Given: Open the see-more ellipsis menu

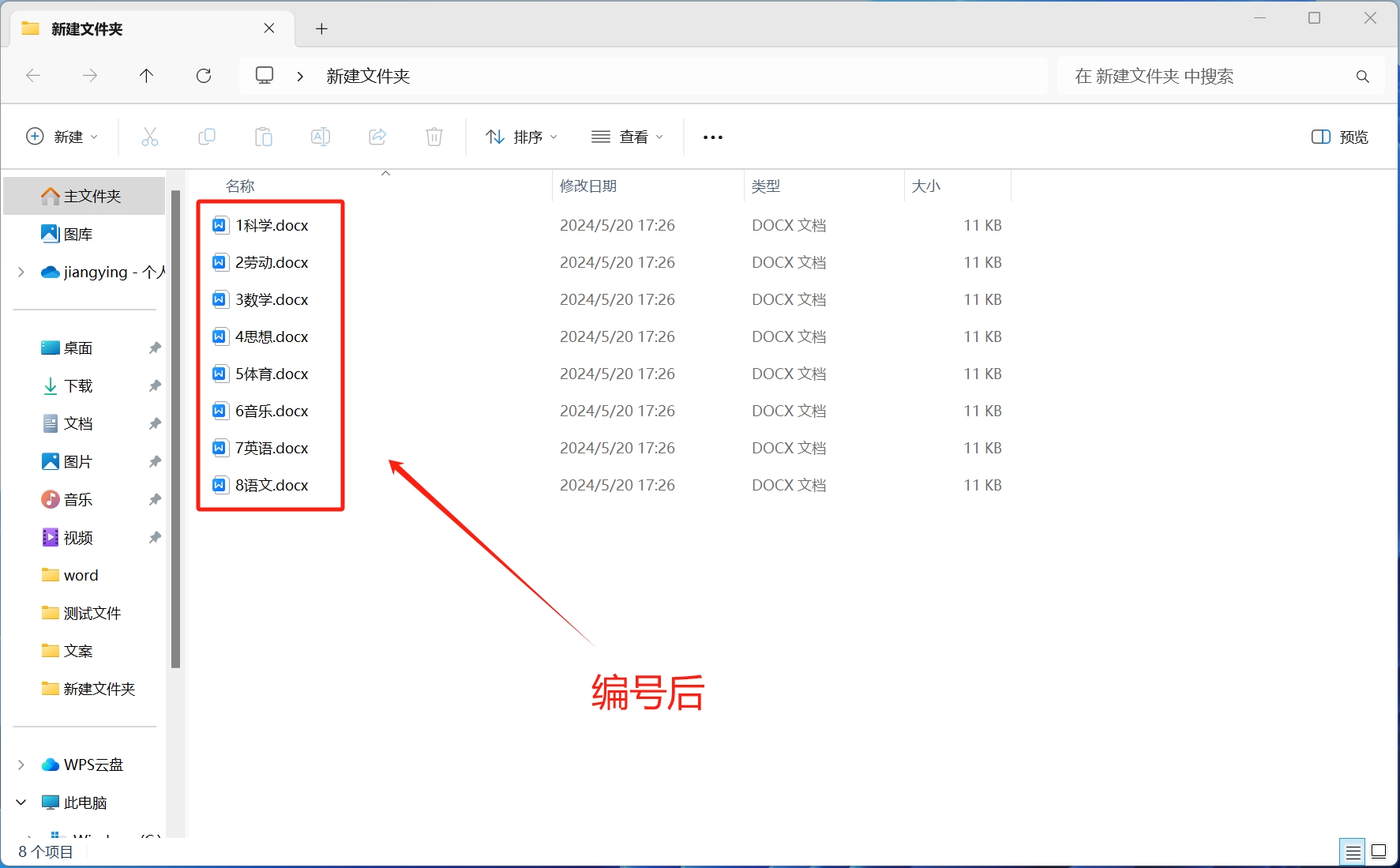Looking at the screenshot, I should click(711, 136).
